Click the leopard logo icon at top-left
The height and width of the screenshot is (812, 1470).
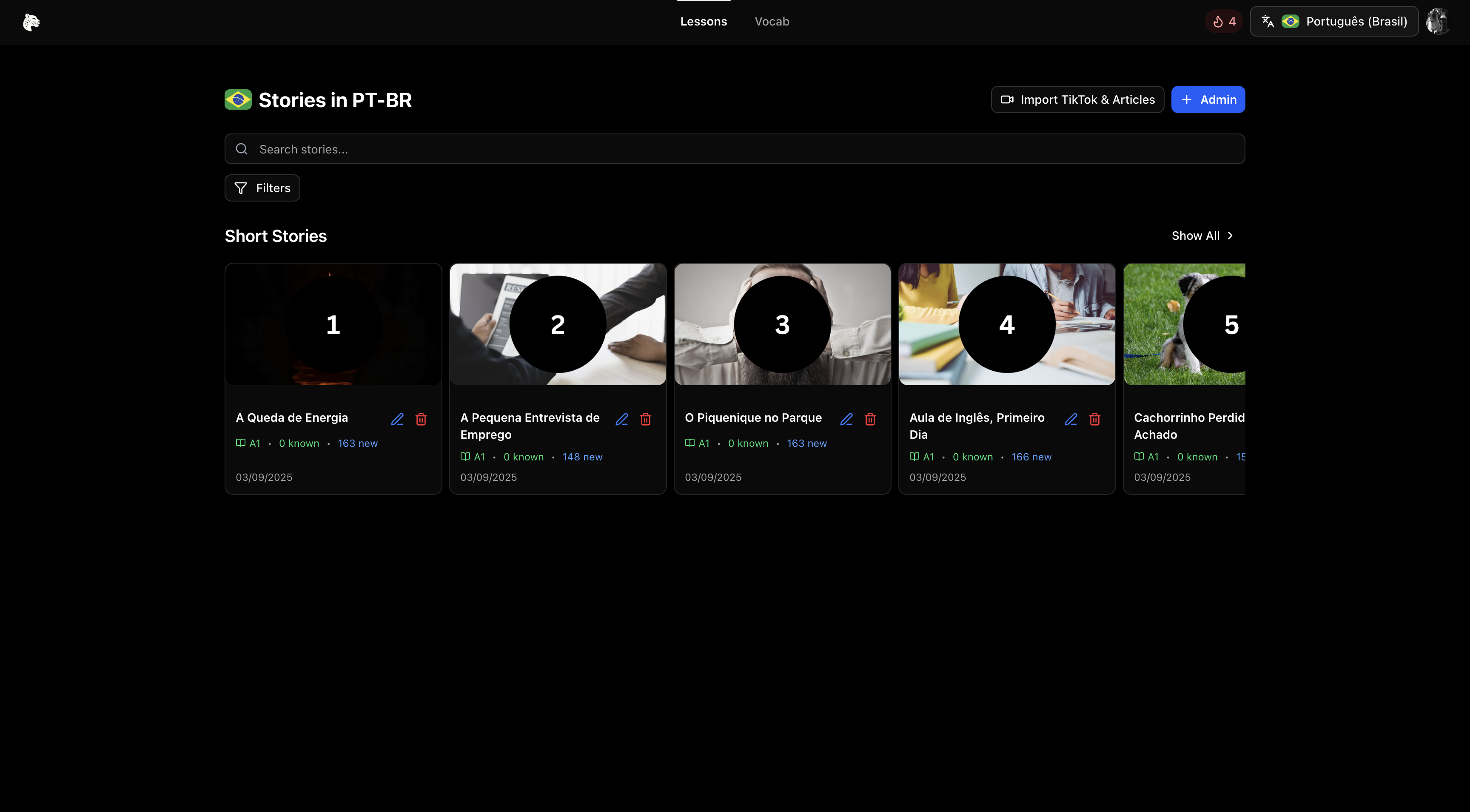(x=31, y=22)
